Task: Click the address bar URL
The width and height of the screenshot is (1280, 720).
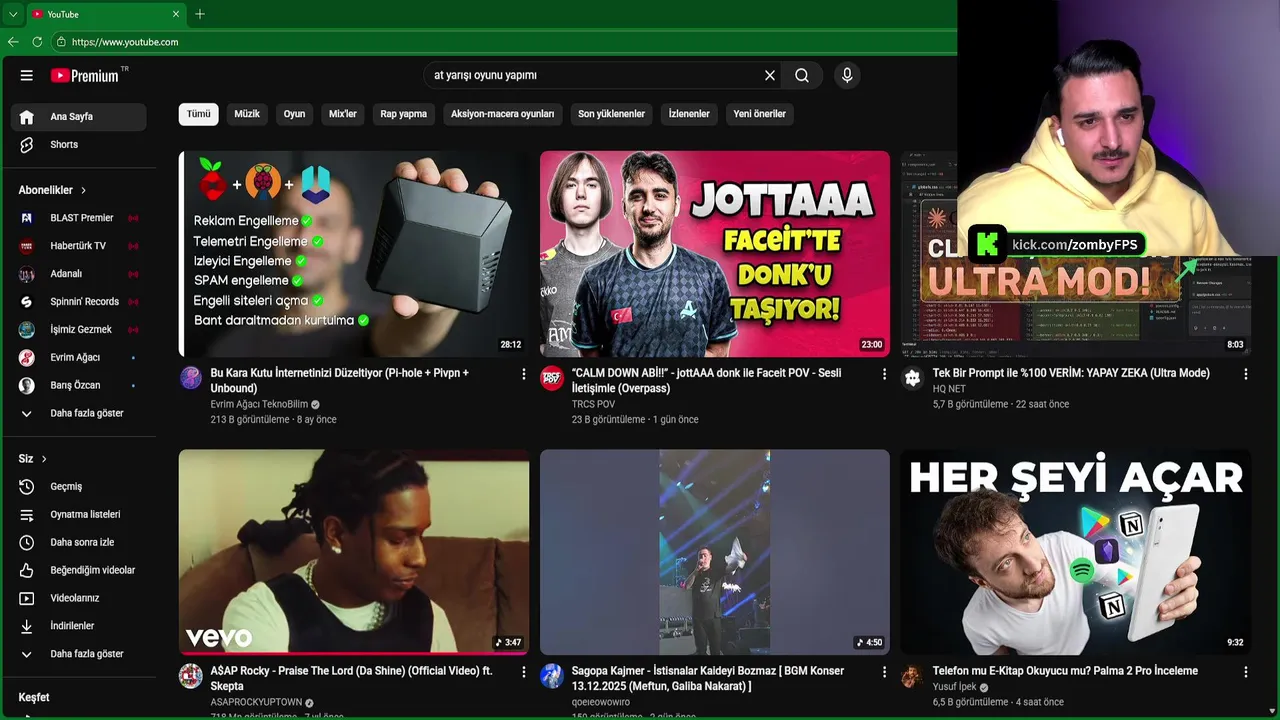Action: click(125, 42)
